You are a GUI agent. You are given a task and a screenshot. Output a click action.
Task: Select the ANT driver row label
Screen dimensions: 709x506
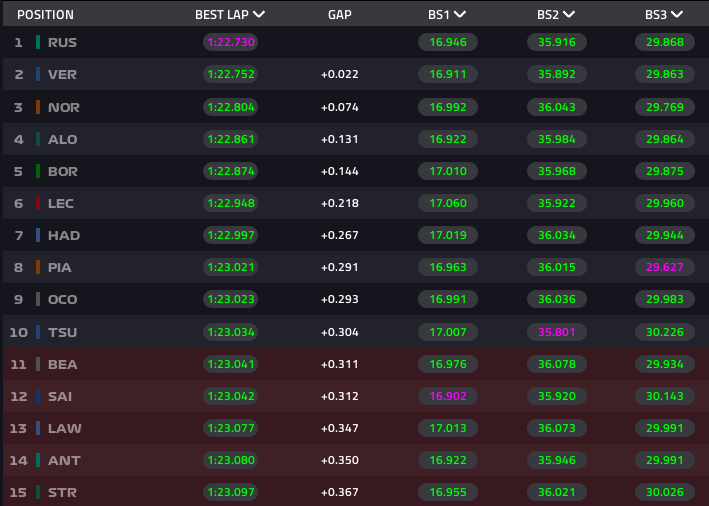(x=62, y=460)
